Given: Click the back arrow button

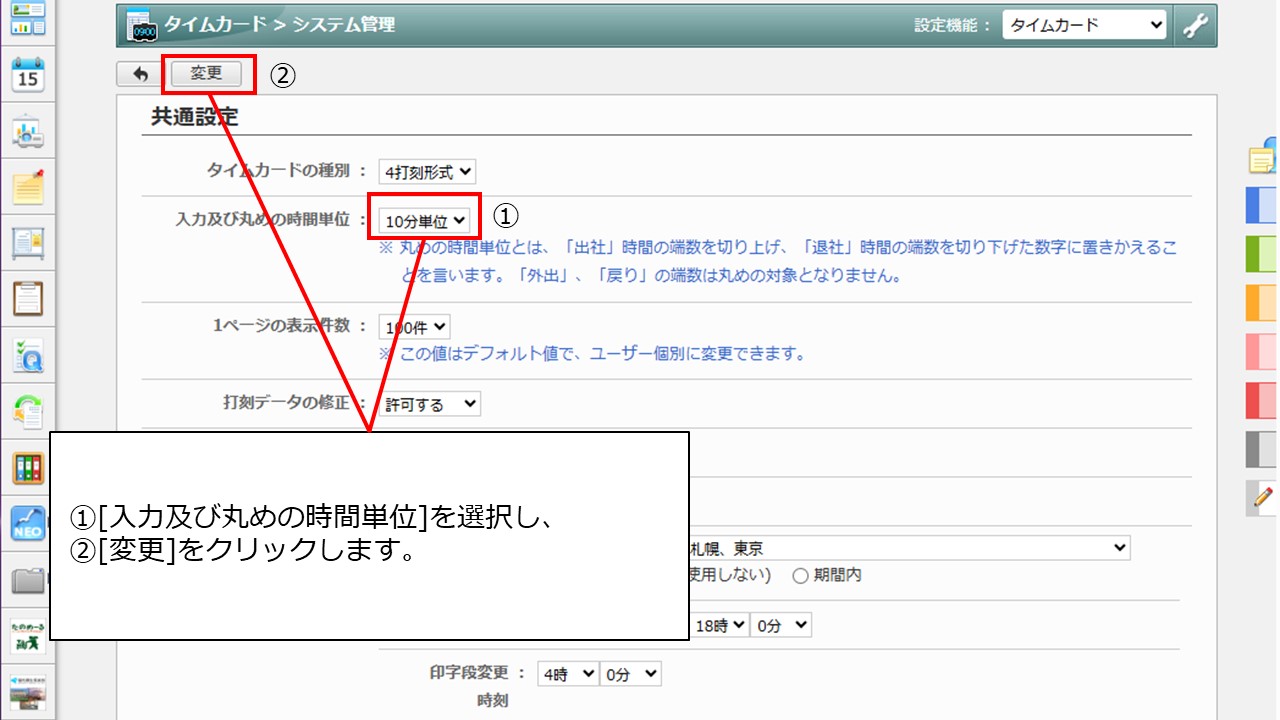Looking at the screenshot, I should (x=139, y=74).
